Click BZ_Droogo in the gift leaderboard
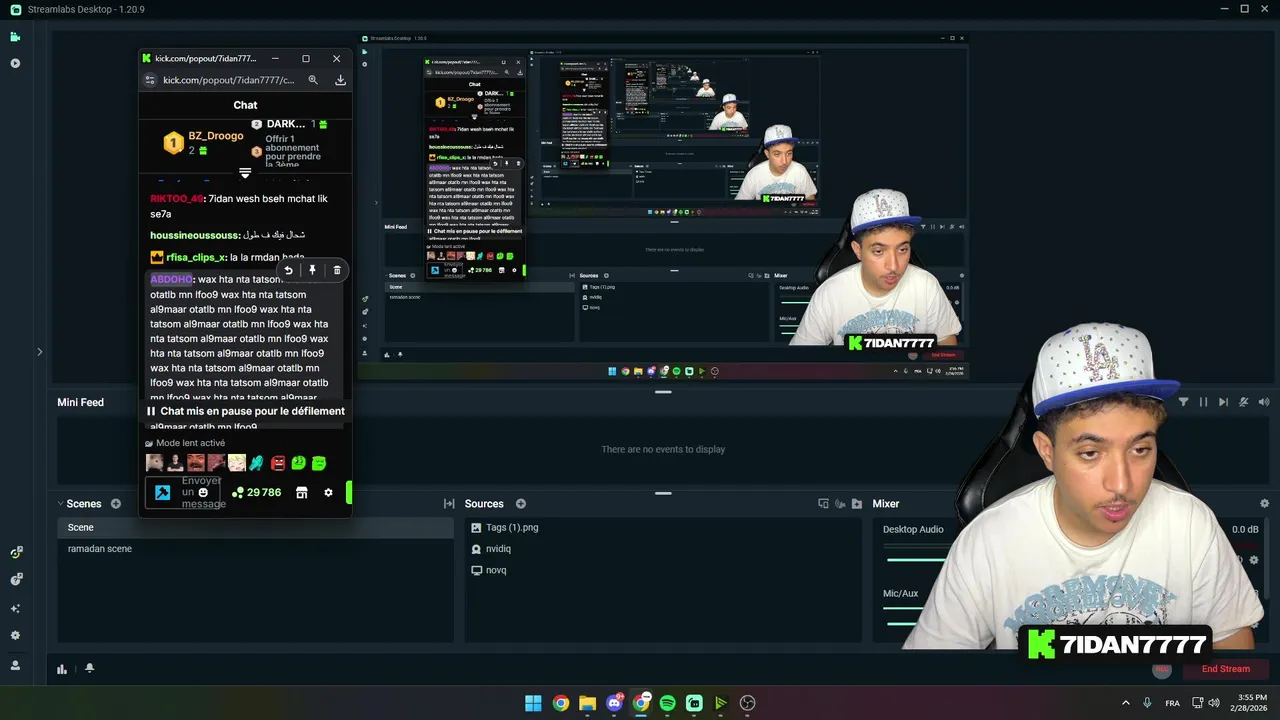 coord(216,135)
